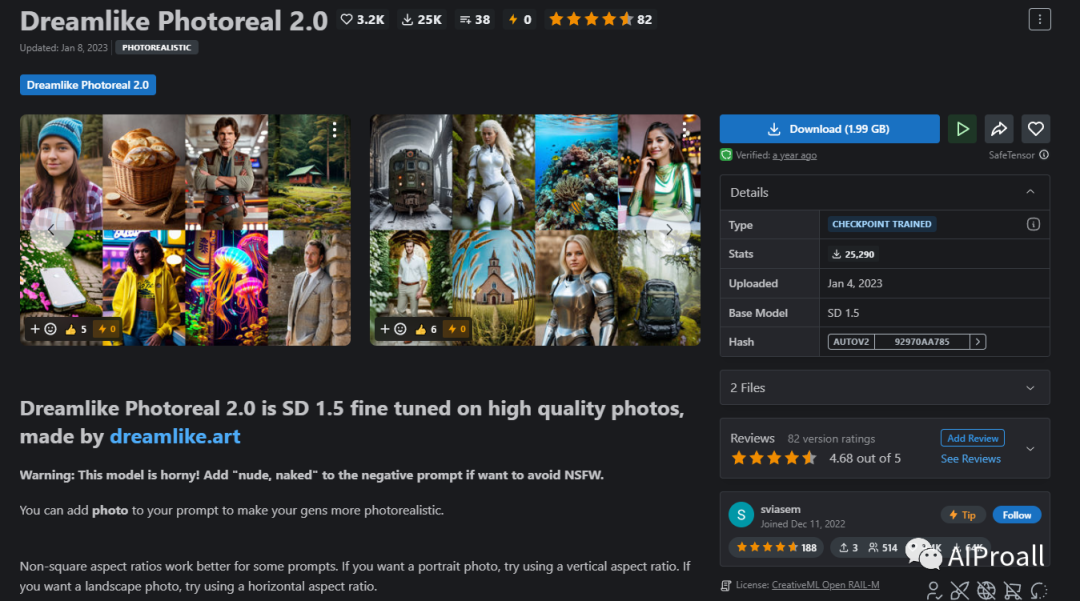Click the green verified shield icon
The height and width of the screenshot is (601, 1080).
726,155
